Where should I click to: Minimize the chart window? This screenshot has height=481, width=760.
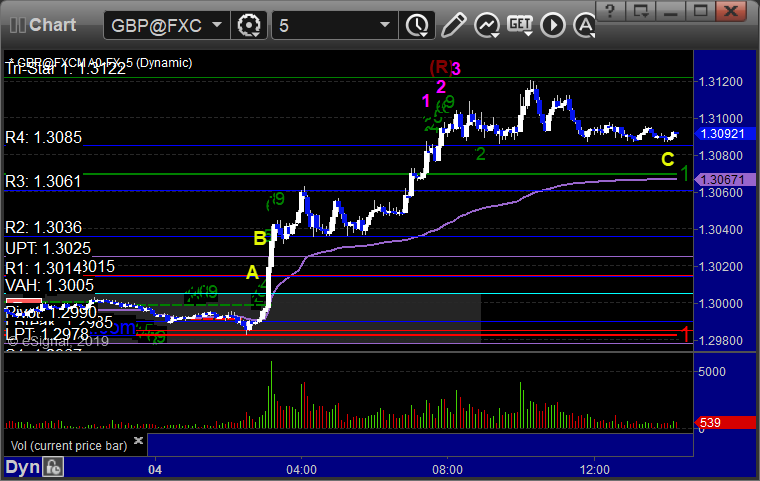pos(670,10)
